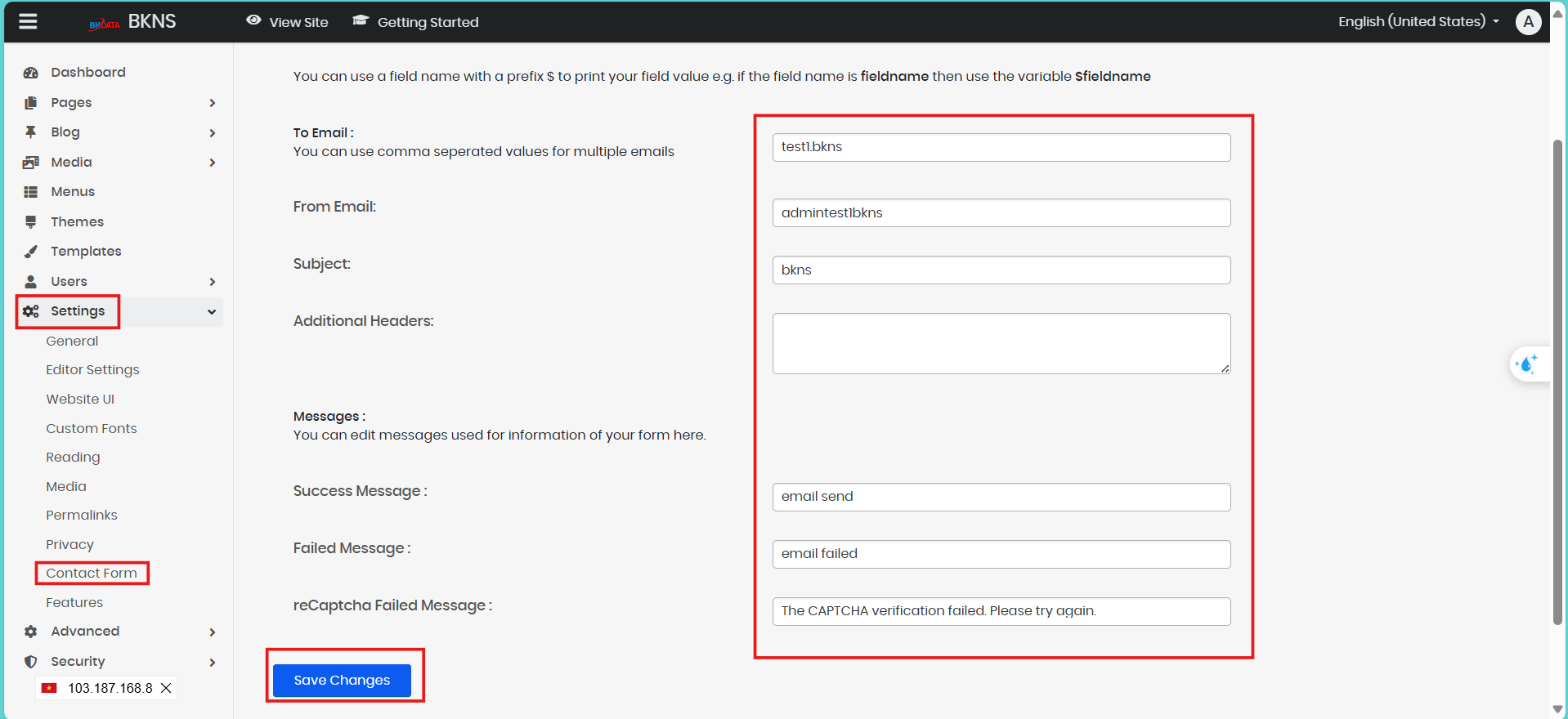This screenshot has height=719, width=1568.
Task: Click the Additional Headers textarea
Action: pos(1001,343)
